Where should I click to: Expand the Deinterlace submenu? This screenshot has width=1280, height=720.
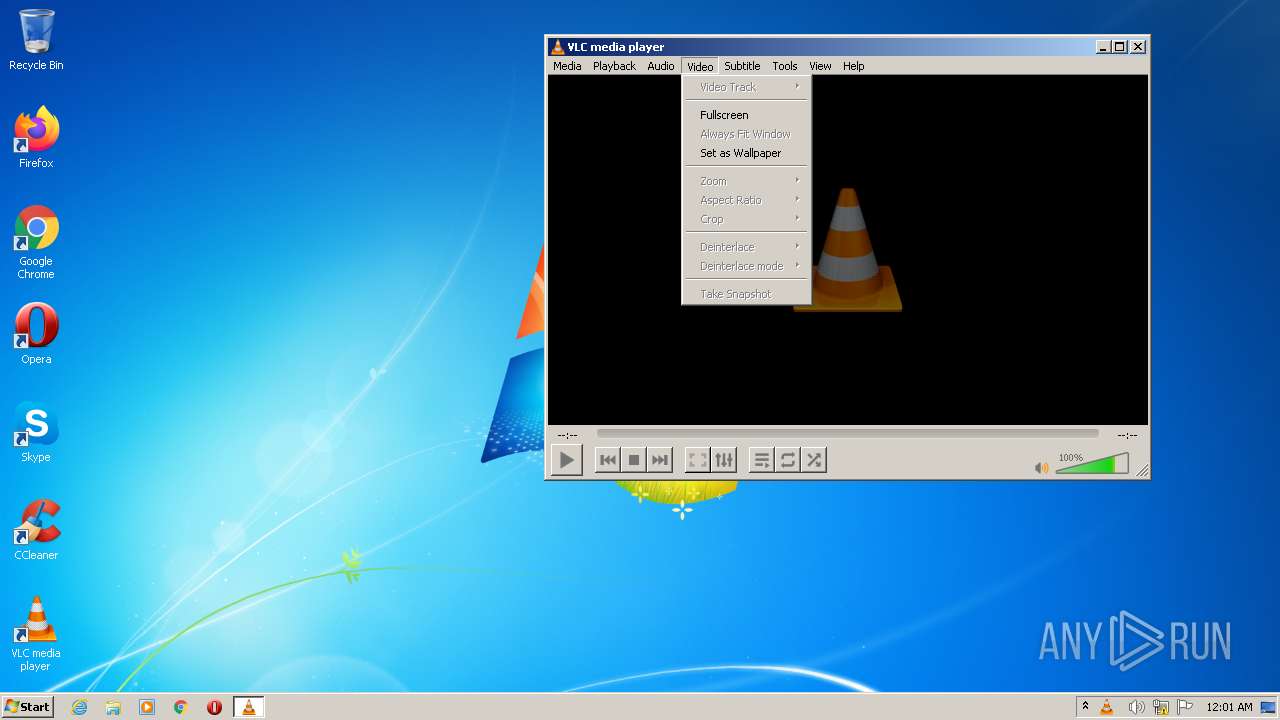tap(746, 247)
